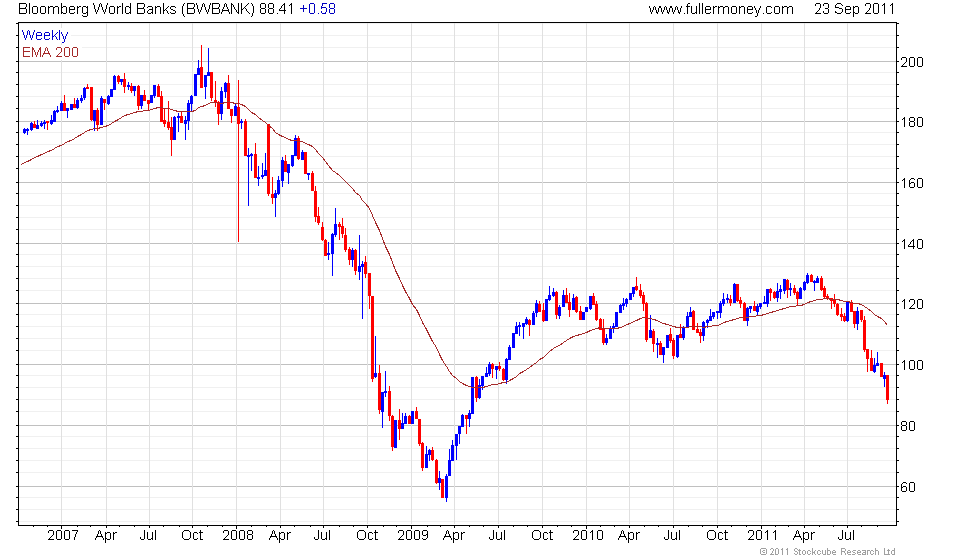Click the 'Apr' label right after 2007
Viewport: 980px width, 560px height.
tap(106, 536)
